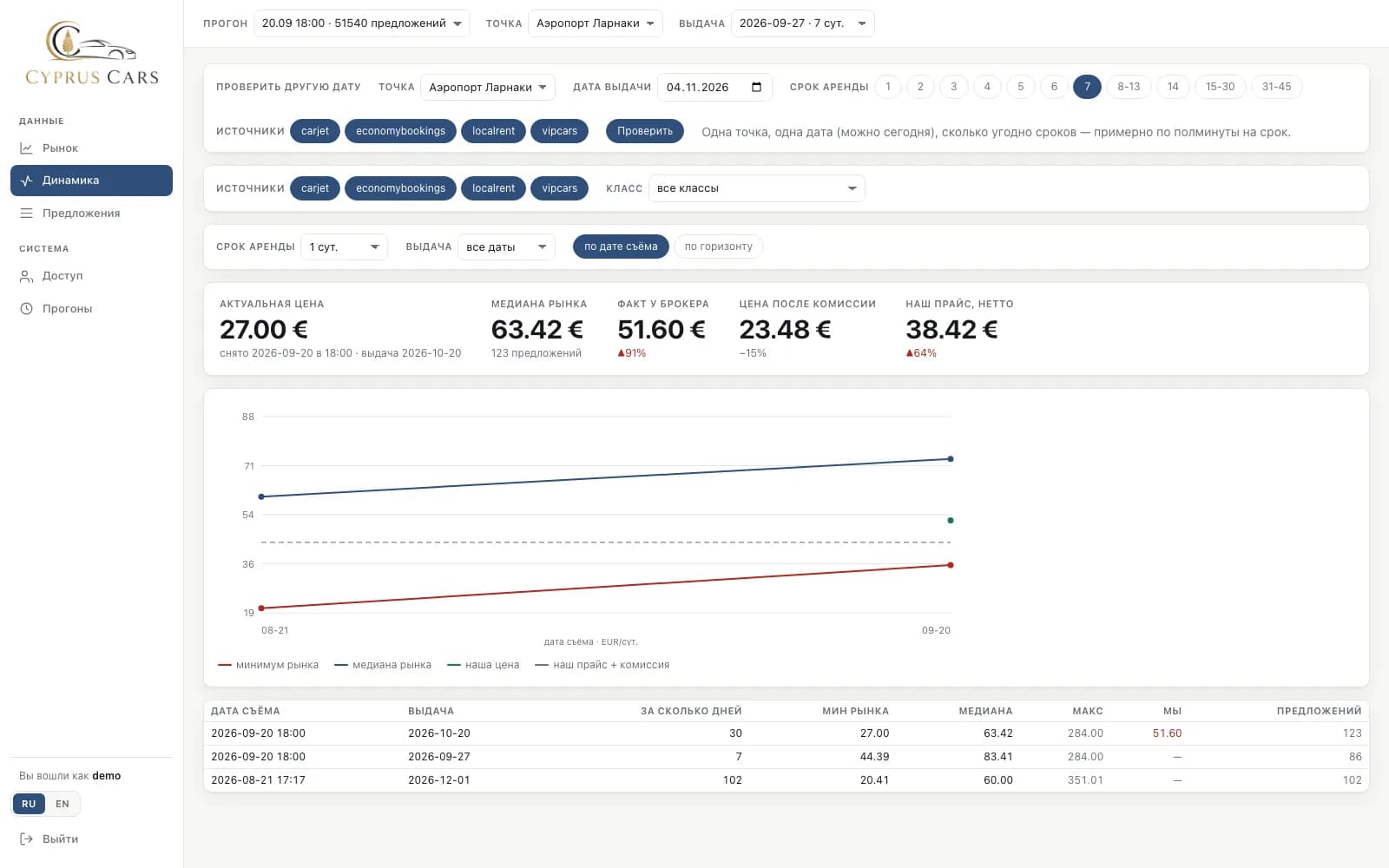Toggle economybookings source in the filter row
This screenshot has width=1389, height=868.
pyautogui.click(x=400, y=188)
